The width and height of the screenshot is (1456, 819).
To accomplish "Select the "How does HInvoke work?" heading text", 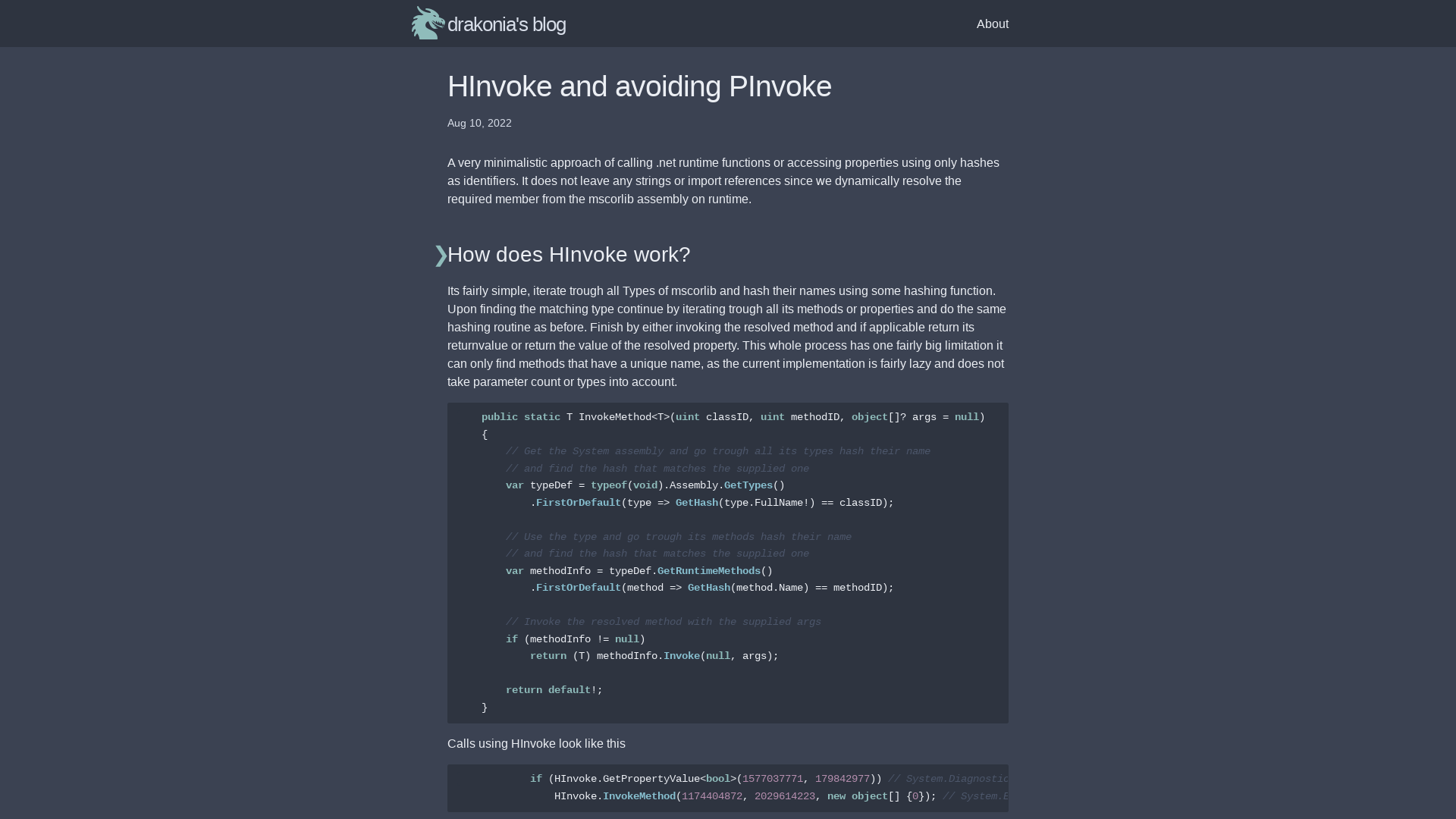I will coord(569,255).
